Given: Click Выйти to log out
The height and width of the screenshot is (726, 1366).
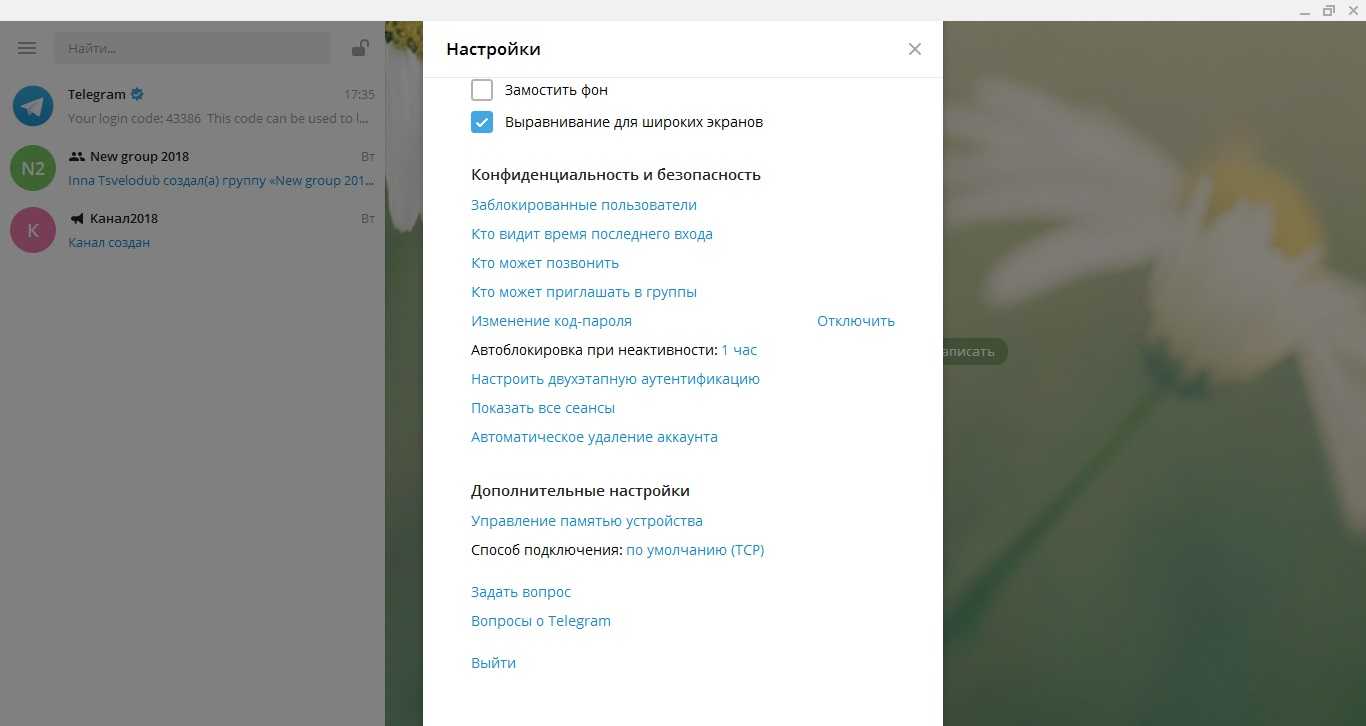Looking at the screenshot, I should (x=493, y=663).
